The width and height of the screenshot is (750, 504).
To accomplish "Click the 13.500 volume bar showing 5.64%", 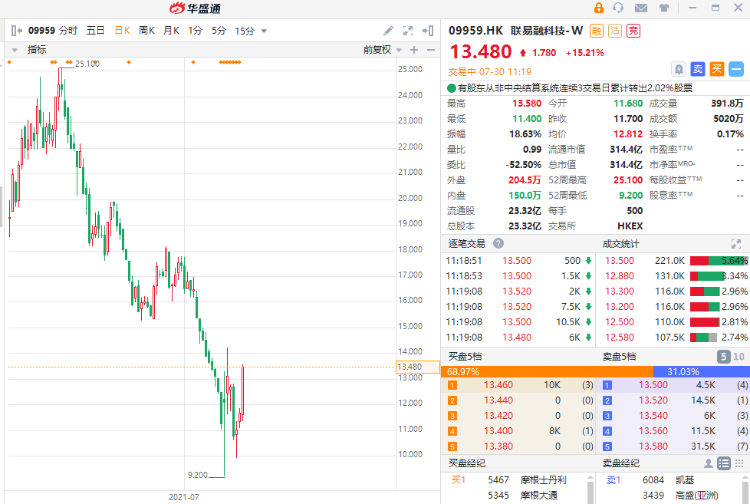I will [x=719, y=261].
